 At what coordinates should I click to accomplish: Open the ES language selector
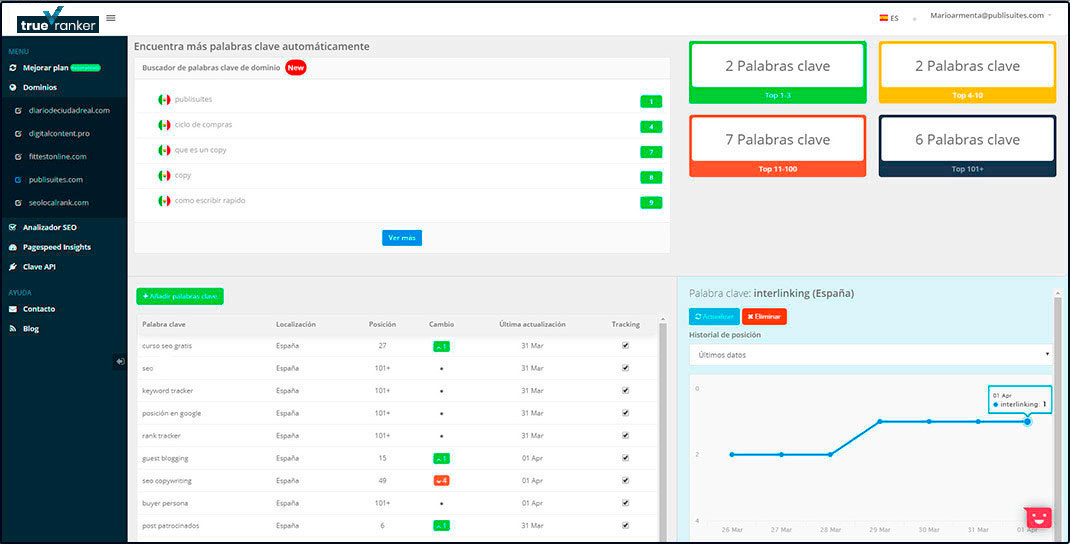(x=888, y=18)
